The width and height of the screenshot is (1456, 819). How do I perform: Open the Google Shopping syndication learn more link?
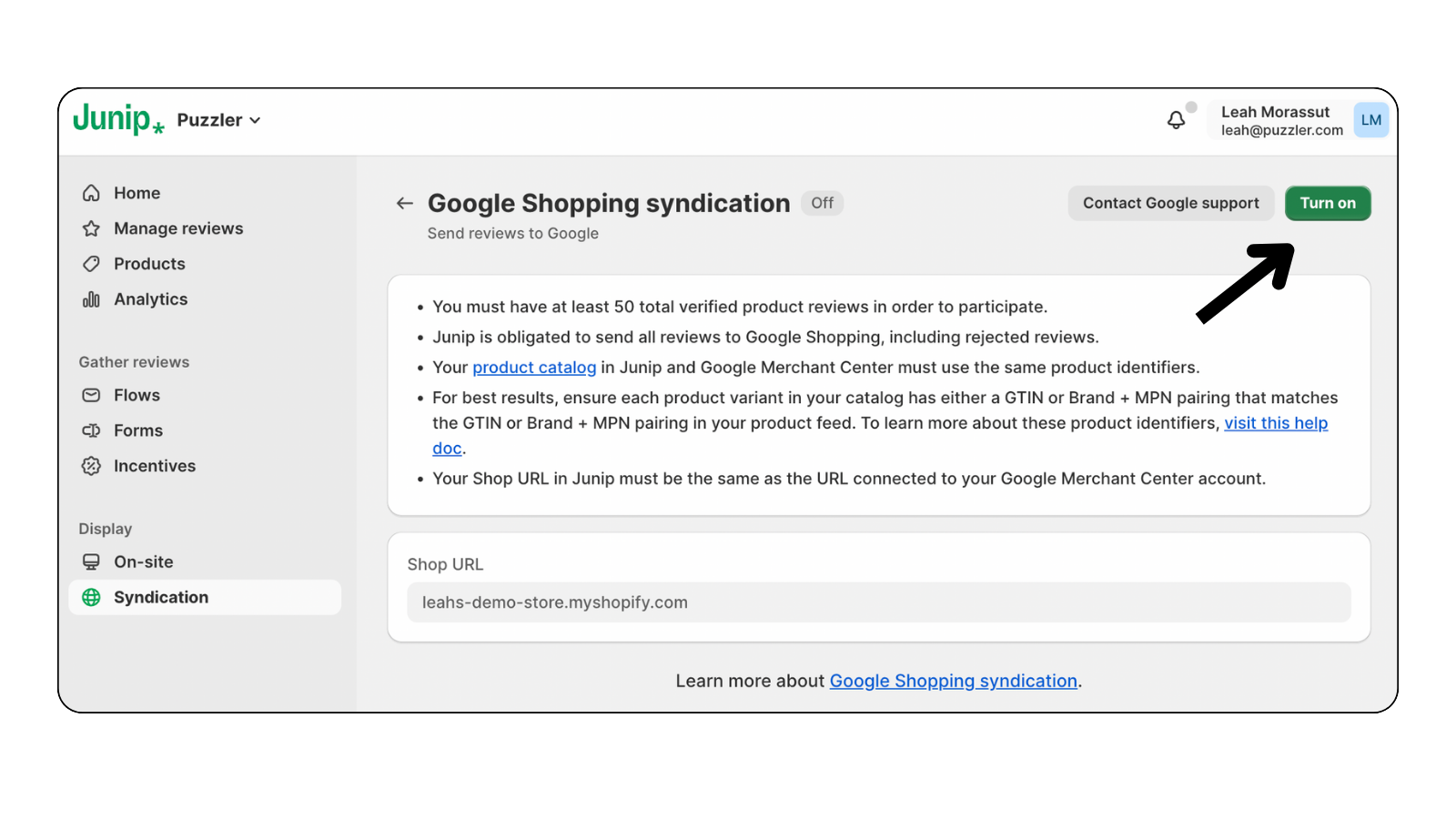click(x=953, y=681)
